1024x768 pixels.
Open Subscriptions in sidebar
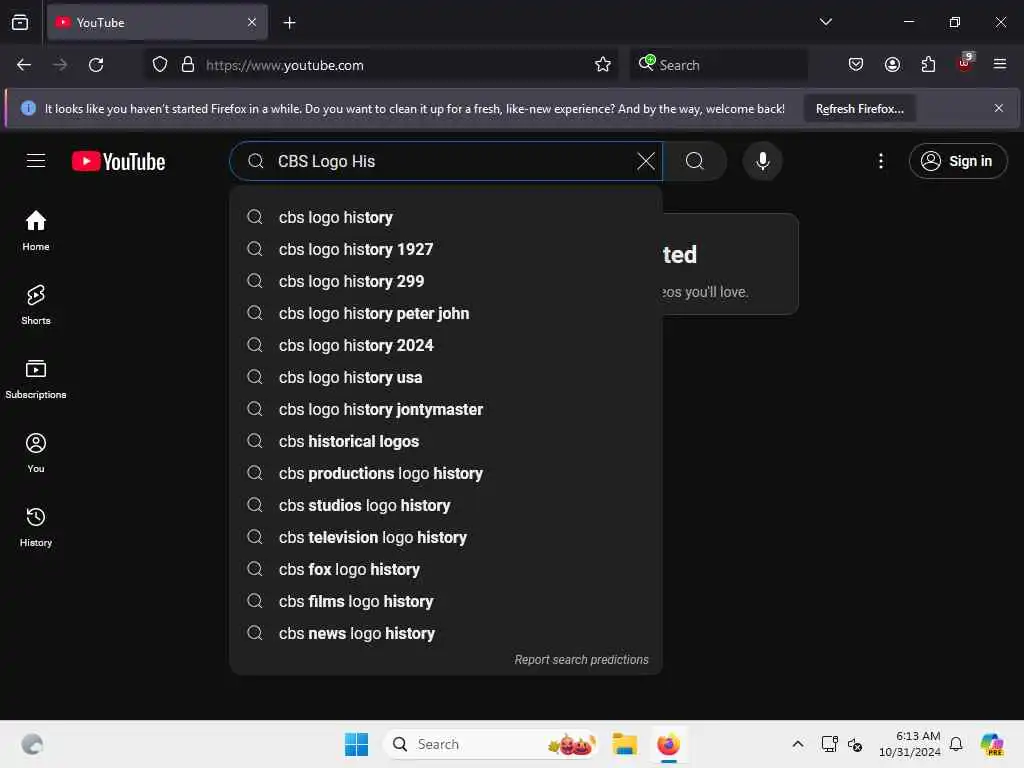[36, 379]
